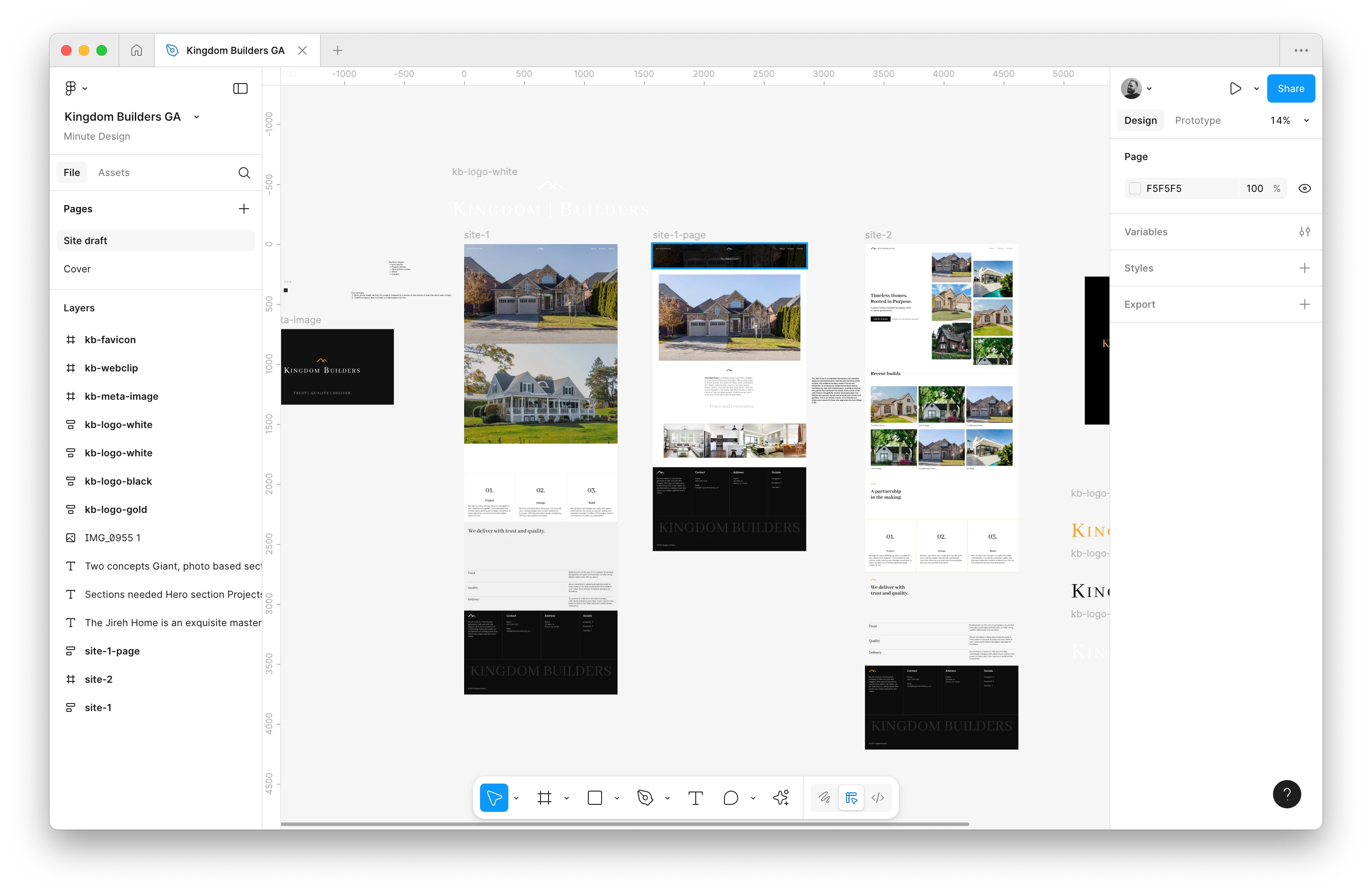Toggle the sidebar panel layout icon

point(240,88)
